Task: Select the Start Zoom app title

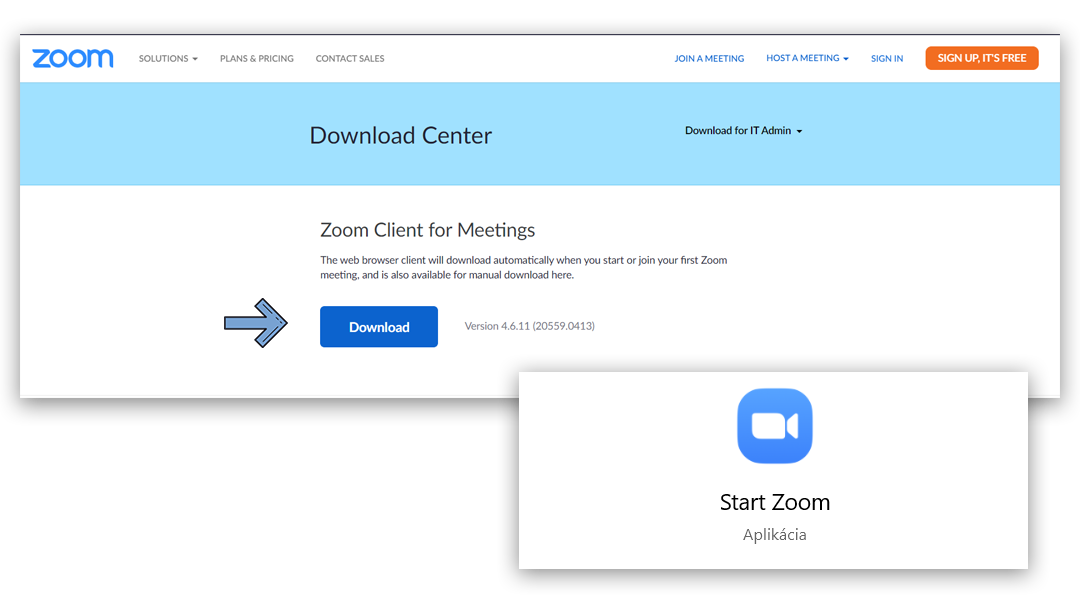Action: [x=775, y=502]
